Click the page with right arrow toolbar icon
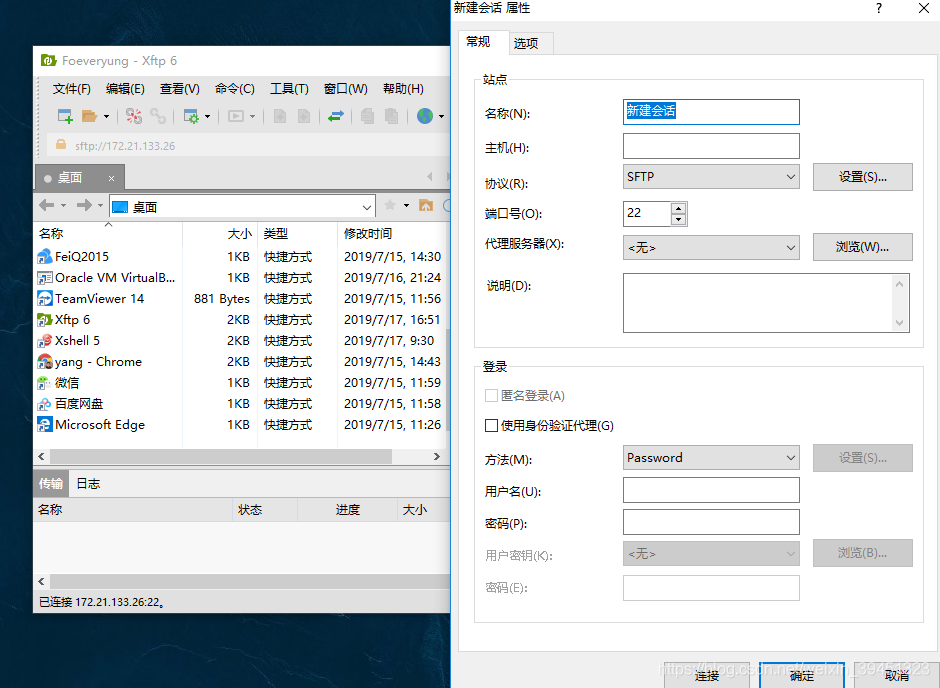This screenshot has height=688, width=940. 304,116
